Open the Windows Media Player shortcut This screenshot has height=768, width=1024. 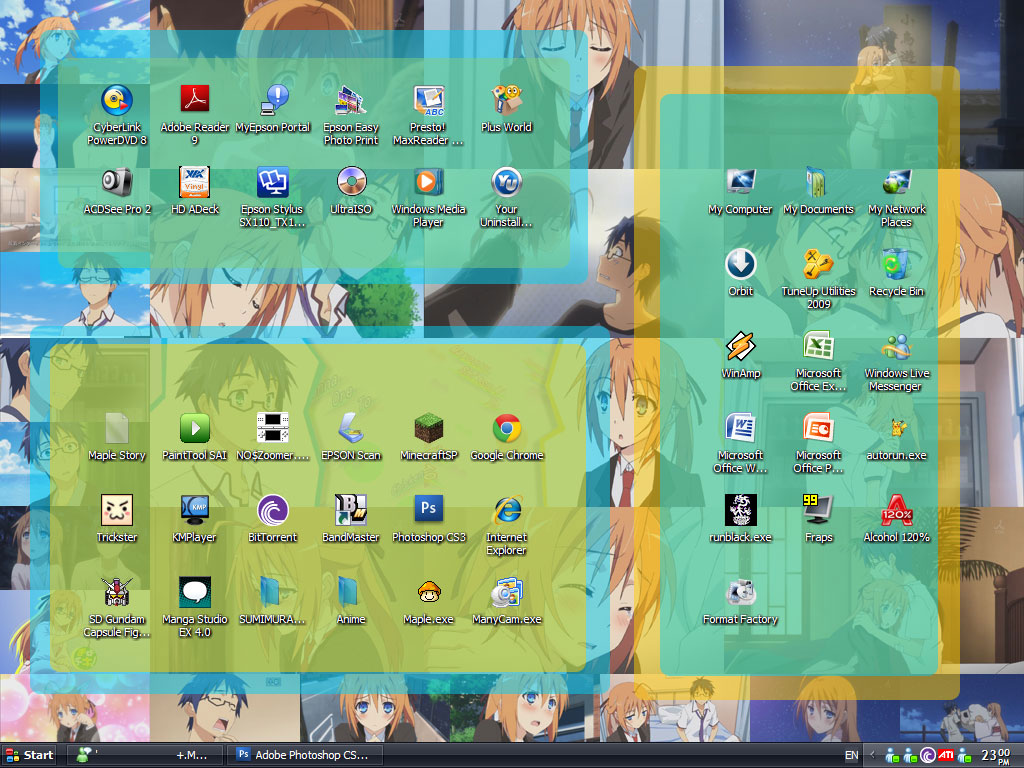pyautogui.click(x=428, y=182)
